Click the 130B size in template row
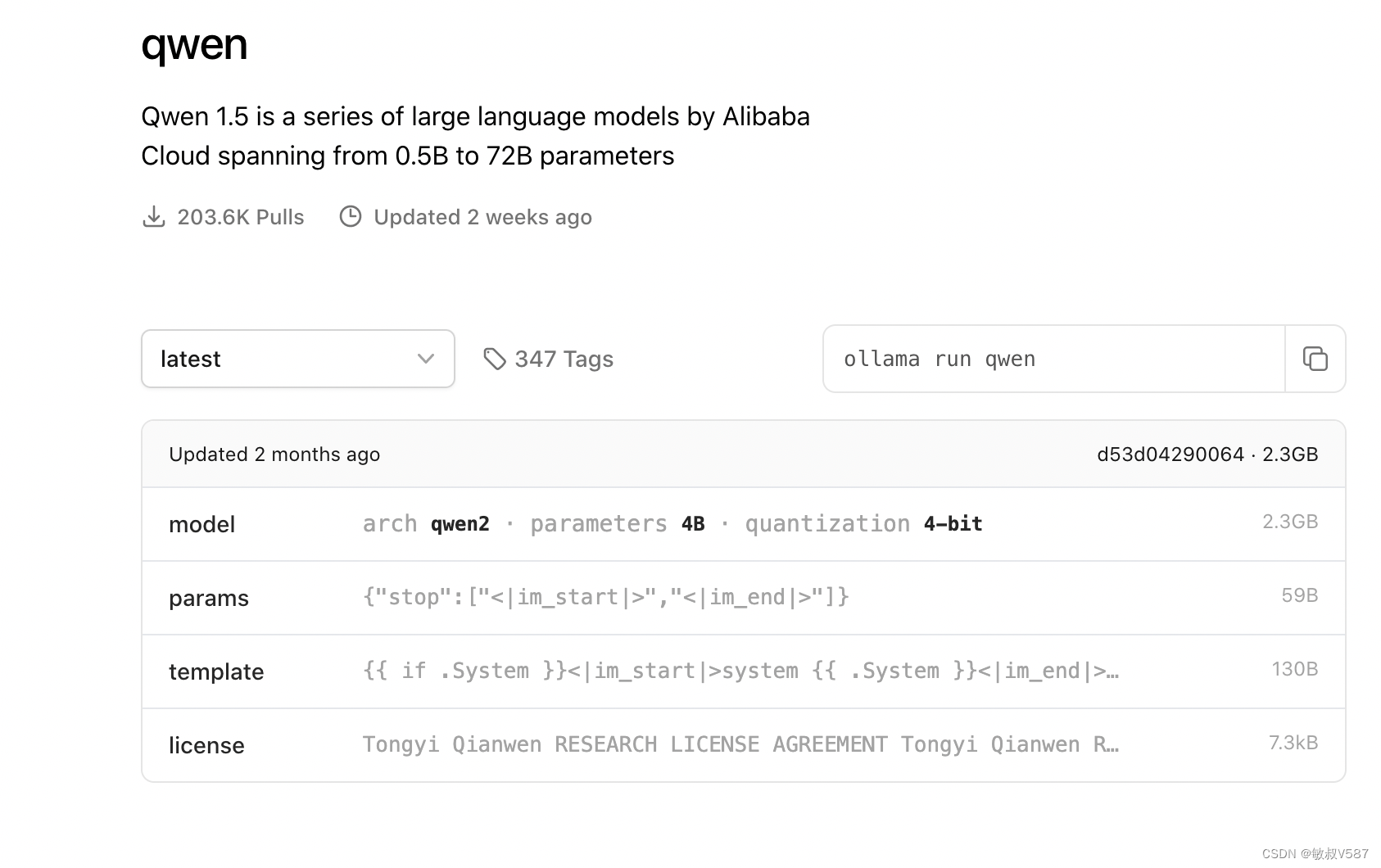Image resolution: width=1381 pixels, height=868 pixels. (x=1295, y=669)
